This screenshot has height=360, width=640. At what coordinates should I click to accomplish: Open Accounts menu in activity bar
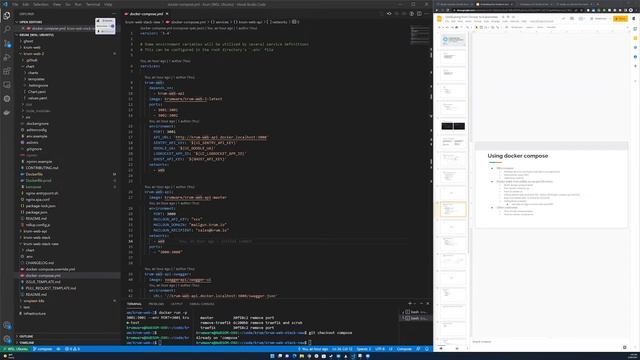point(7,326)
